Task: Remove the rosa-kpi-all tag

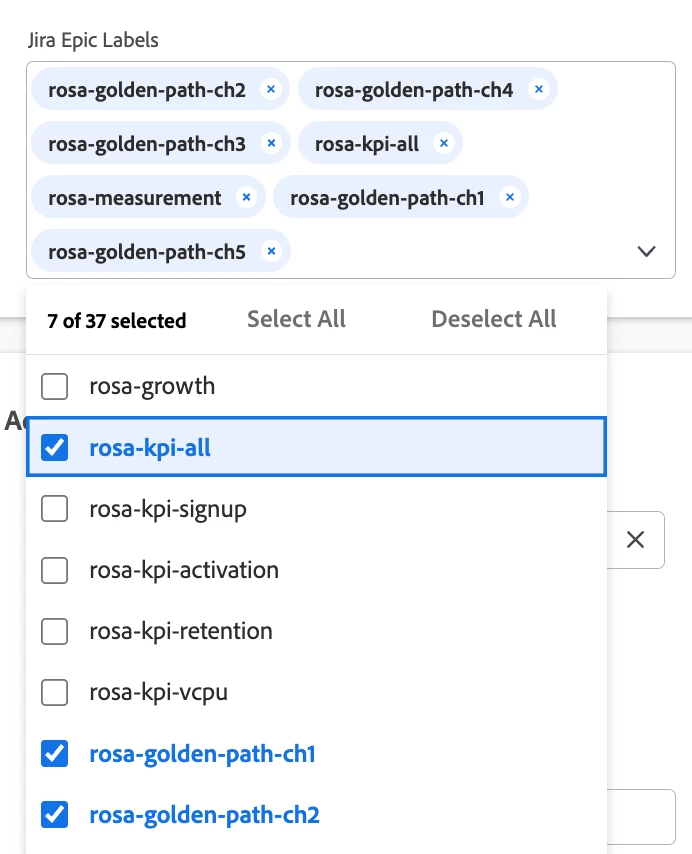Action: 443,144
